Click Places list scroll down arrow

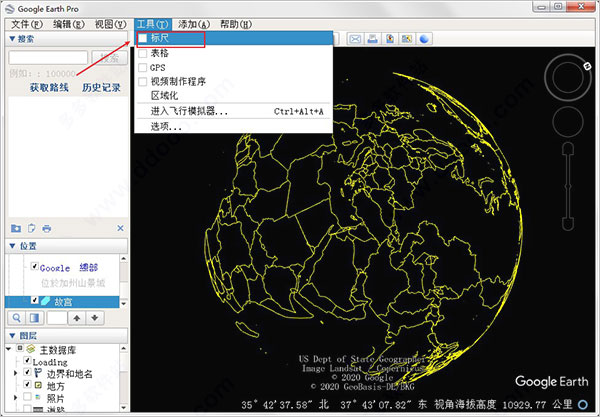124,304
